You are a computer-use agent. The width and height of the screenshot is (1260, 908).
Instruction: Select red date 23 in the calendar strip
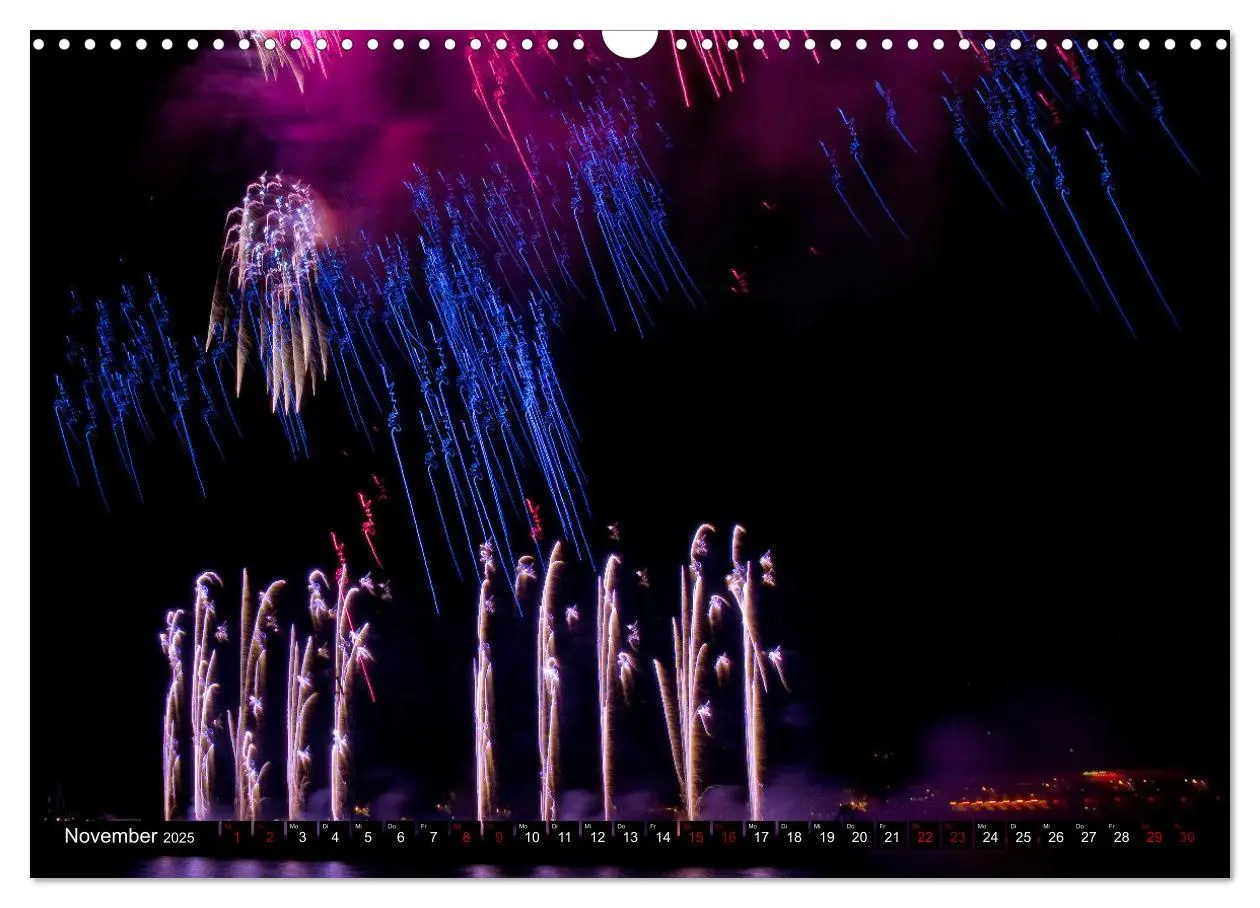pos(958,837)
